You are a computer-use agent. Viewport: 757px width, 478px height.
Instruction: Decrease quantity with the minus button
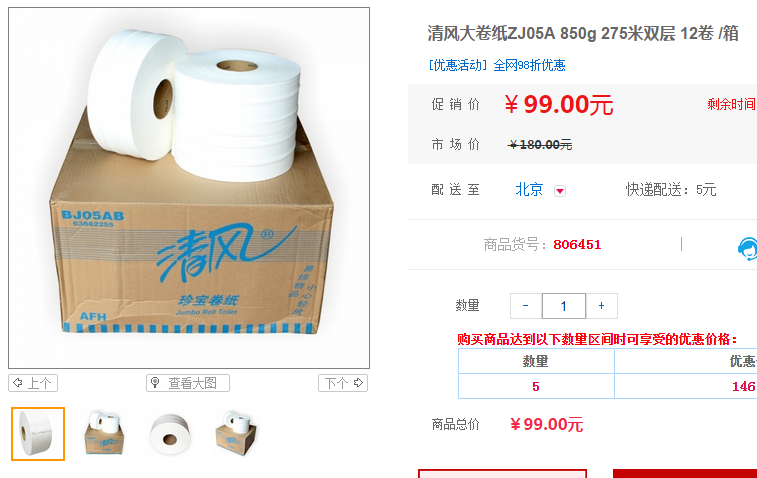click(x=526, y=306)
